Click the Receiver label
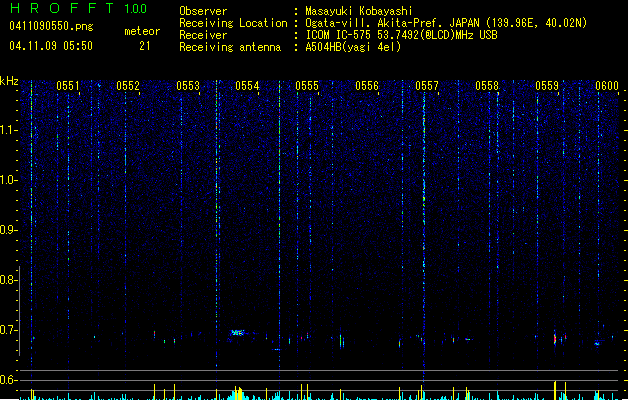This screenshot has height=400, width=629. 203,35
